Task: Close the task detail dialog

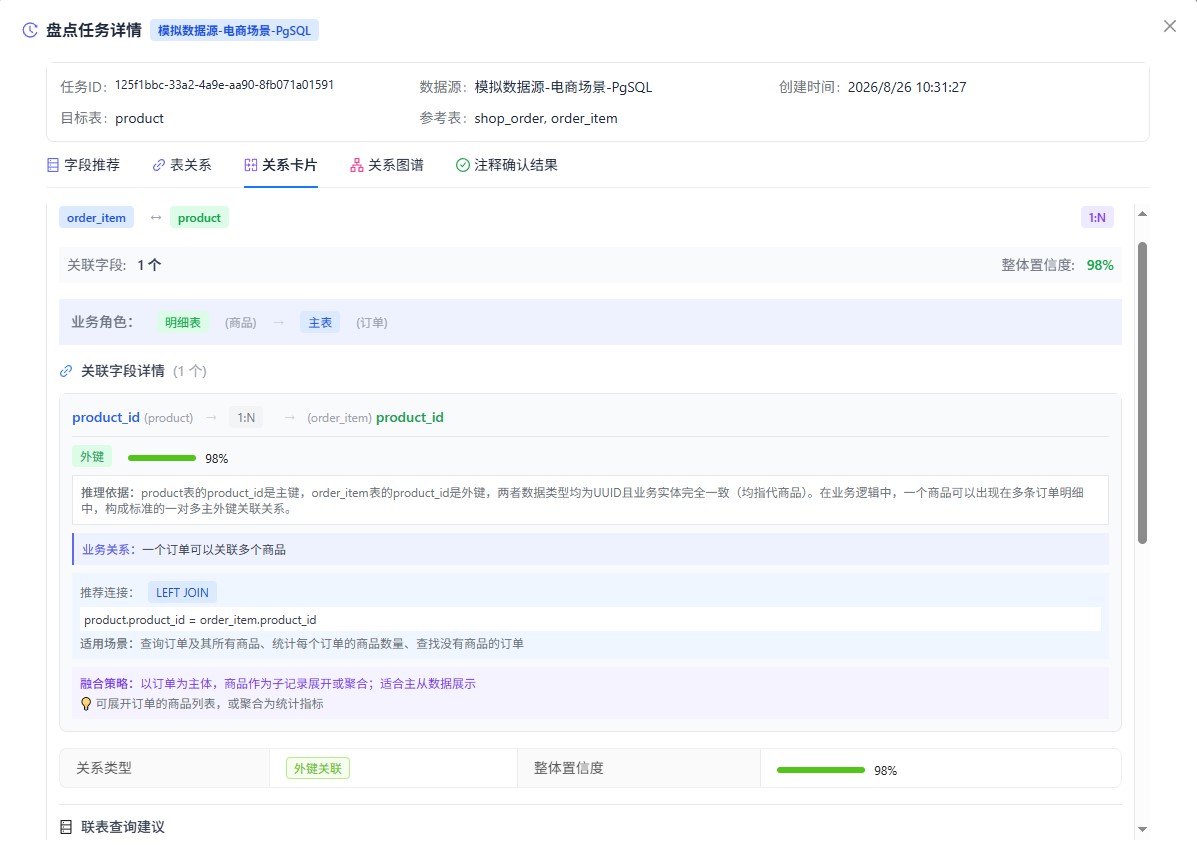Action: click(x=1170, y=27)
